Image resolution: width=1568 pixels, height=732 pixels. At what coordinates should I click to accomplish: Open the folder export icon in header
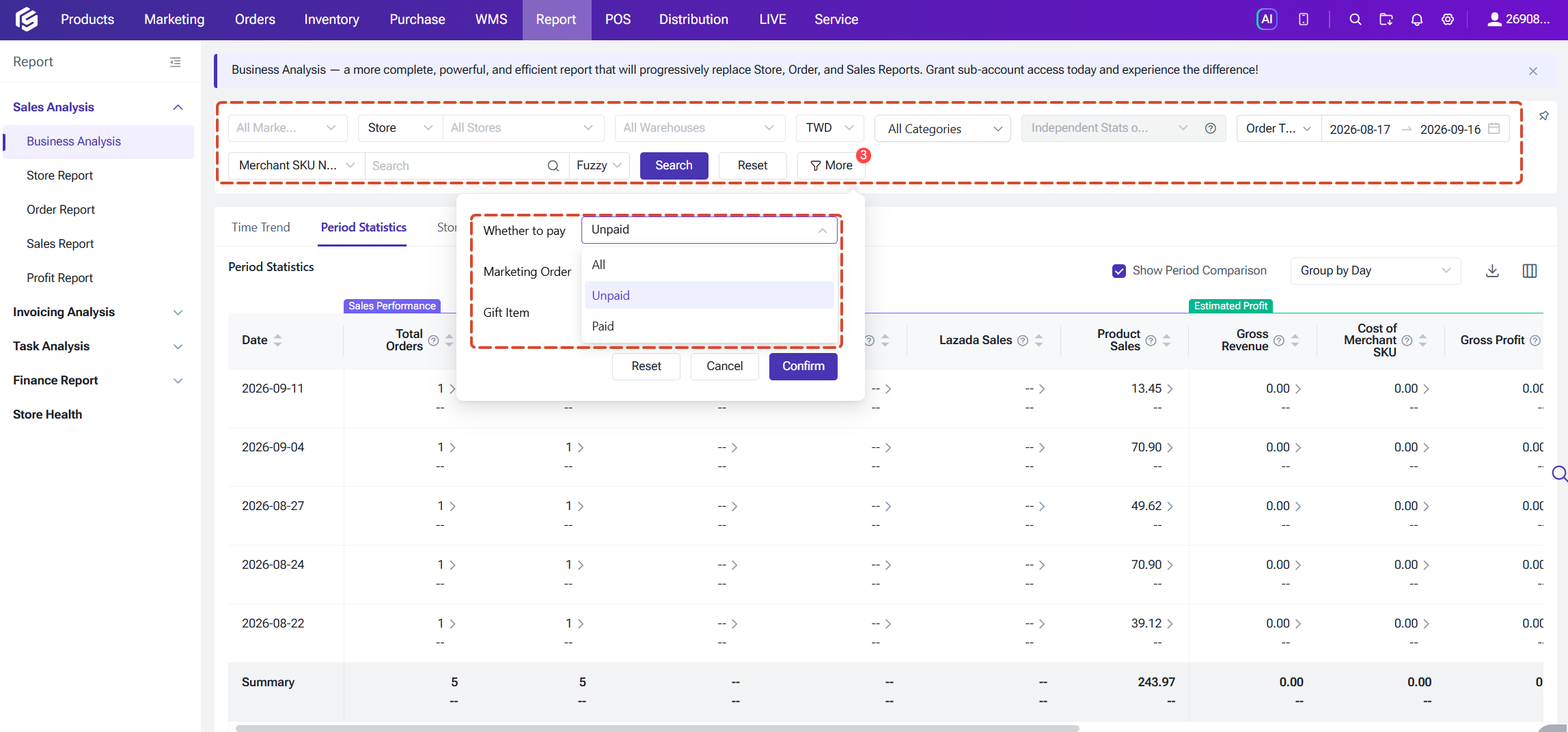(1386, 19)
